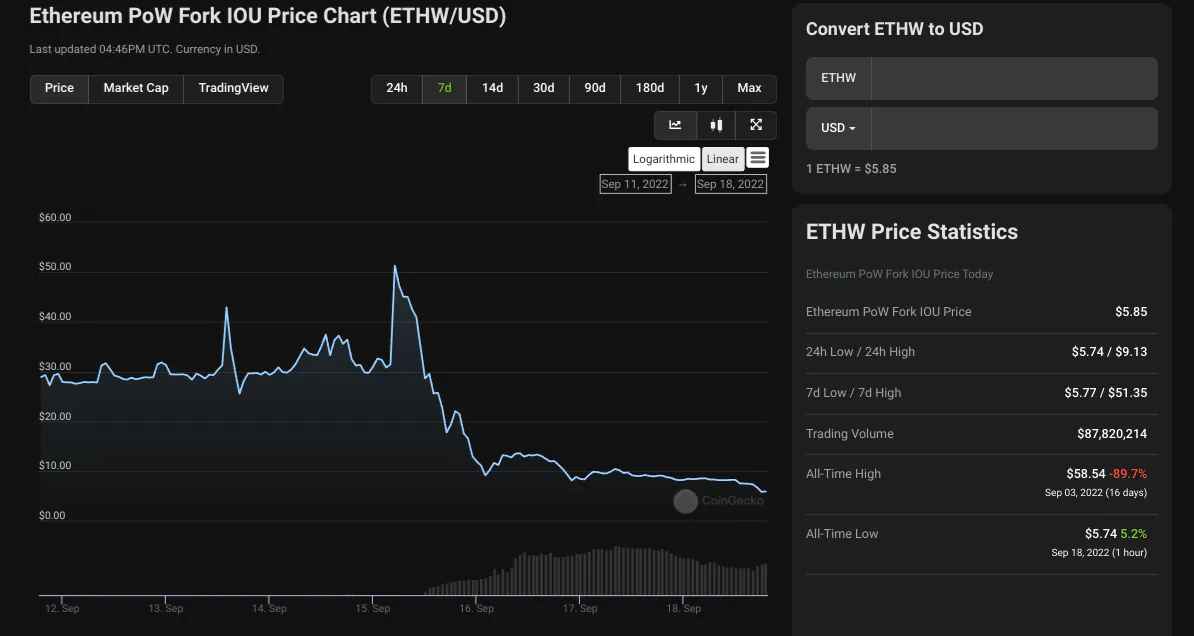Click the 15. Sep axis label
Screen dimensions: 1194x636
pyautogui.click(x=372, y=609)
